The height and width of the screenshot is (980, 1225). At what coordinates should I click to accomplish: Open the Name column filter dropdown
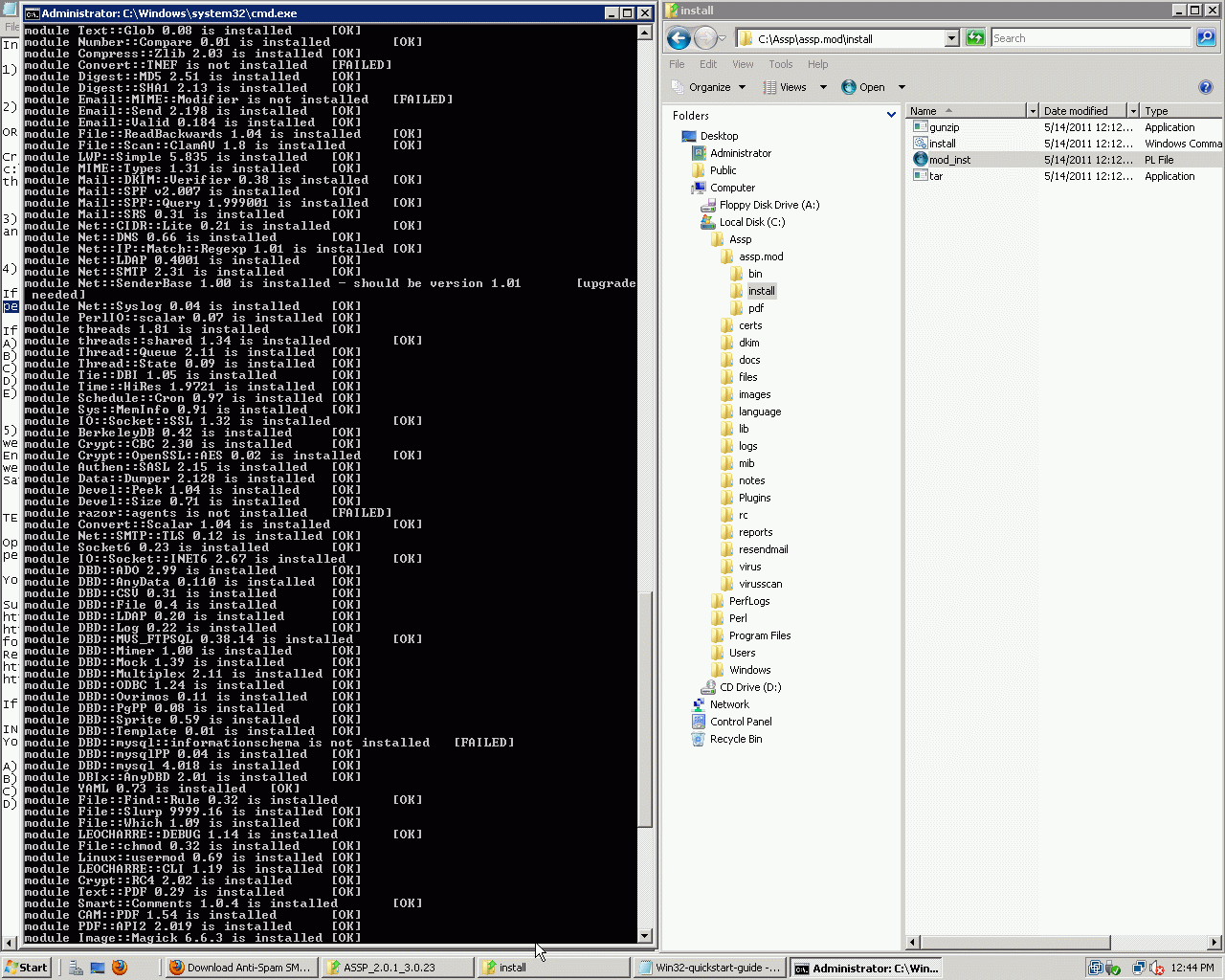[1032, 111]
